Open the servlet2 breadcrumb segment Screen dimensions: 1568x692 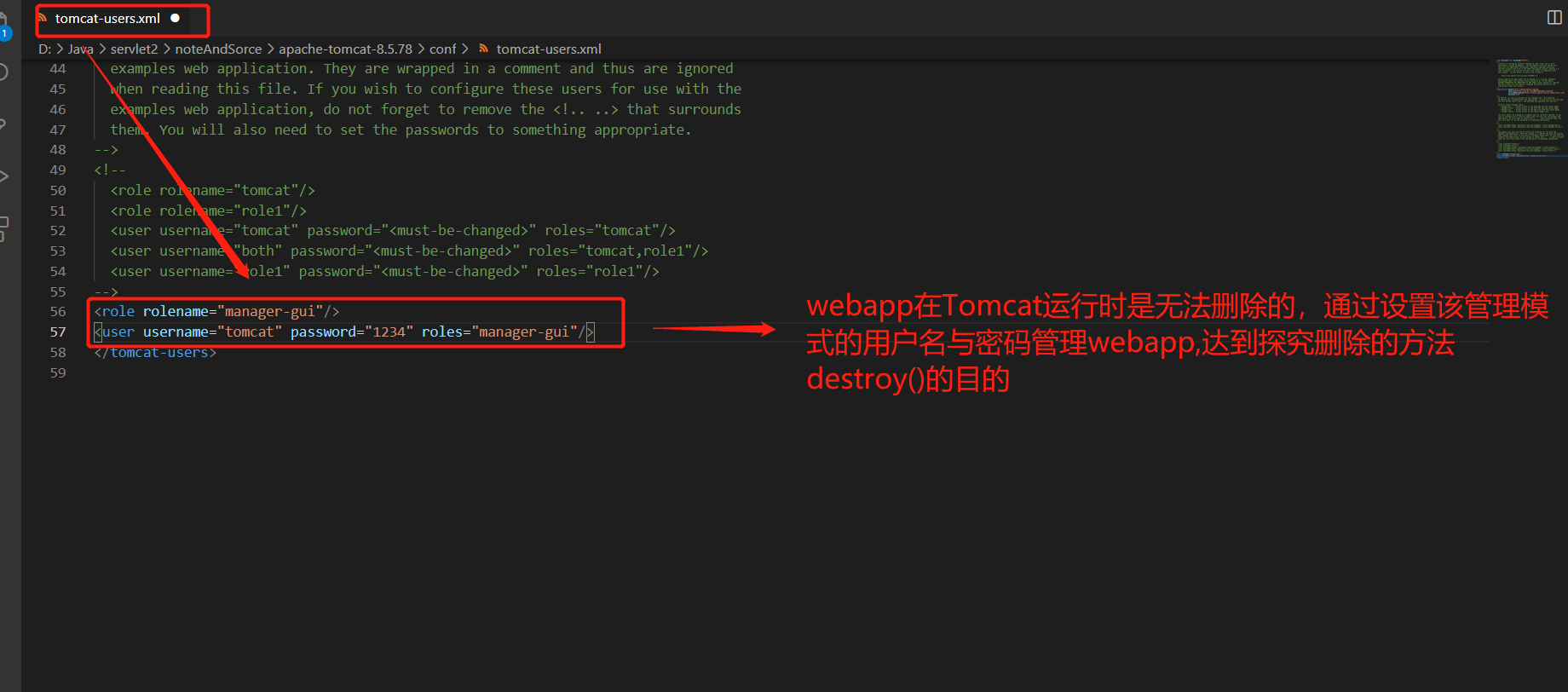click(x=134, y=49)
